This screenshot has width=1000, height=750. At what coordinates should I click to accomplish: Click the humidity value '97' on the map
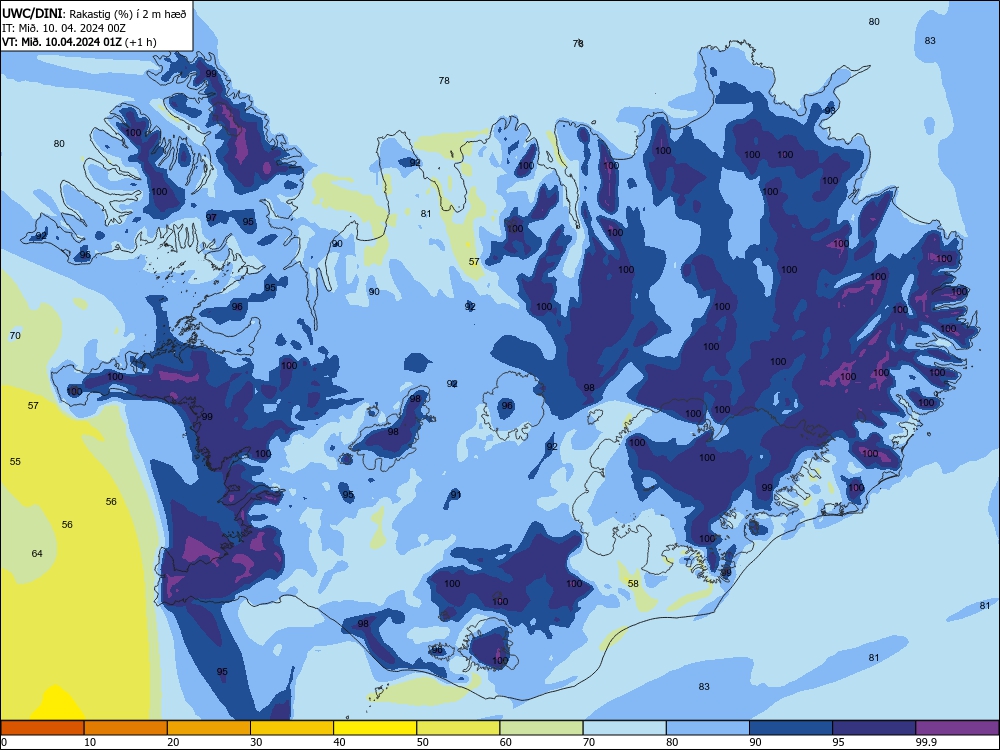[x=211, y=217]
